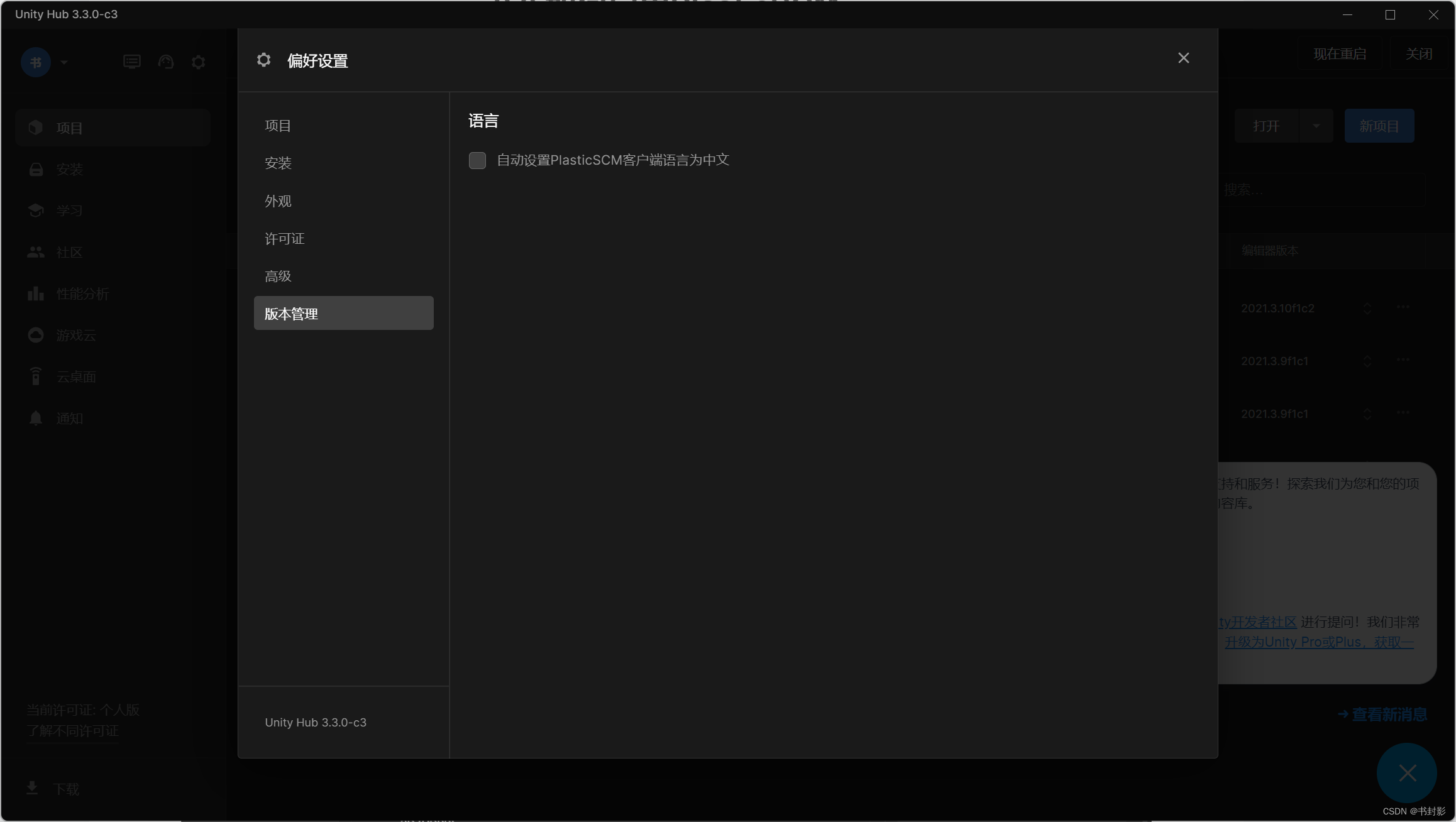Dismiss the round chat bubble close icon
The height and width of the screenshot is (822, 1456).
pyautogui.click(x=1407, y=773)
